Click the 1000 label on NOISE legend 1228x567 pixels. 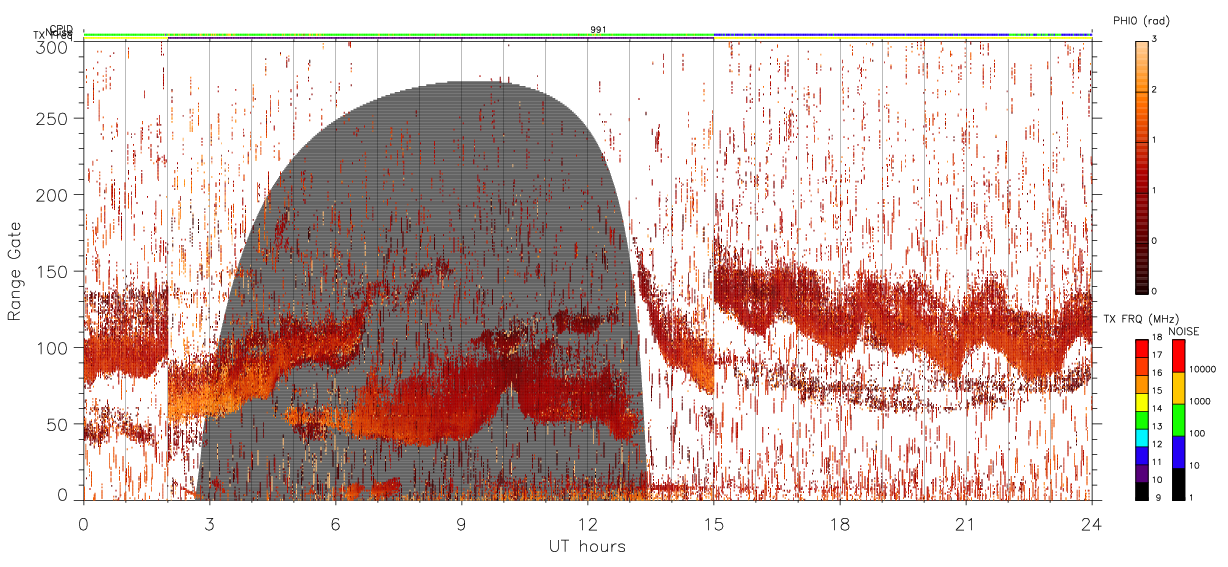1199,401
